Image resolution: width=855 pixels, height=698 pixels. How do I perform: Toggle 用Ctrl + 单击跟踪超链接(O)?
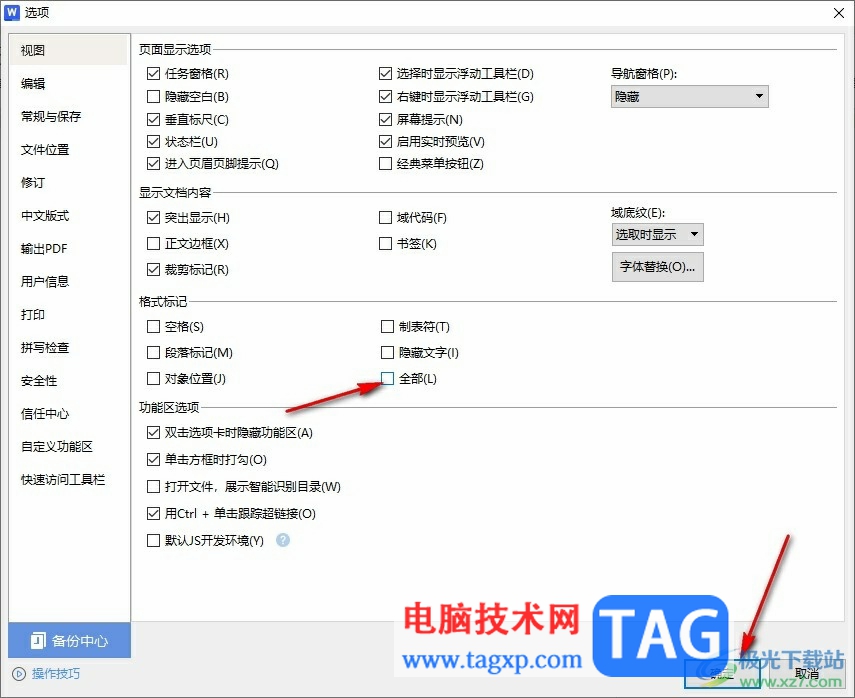153,513
